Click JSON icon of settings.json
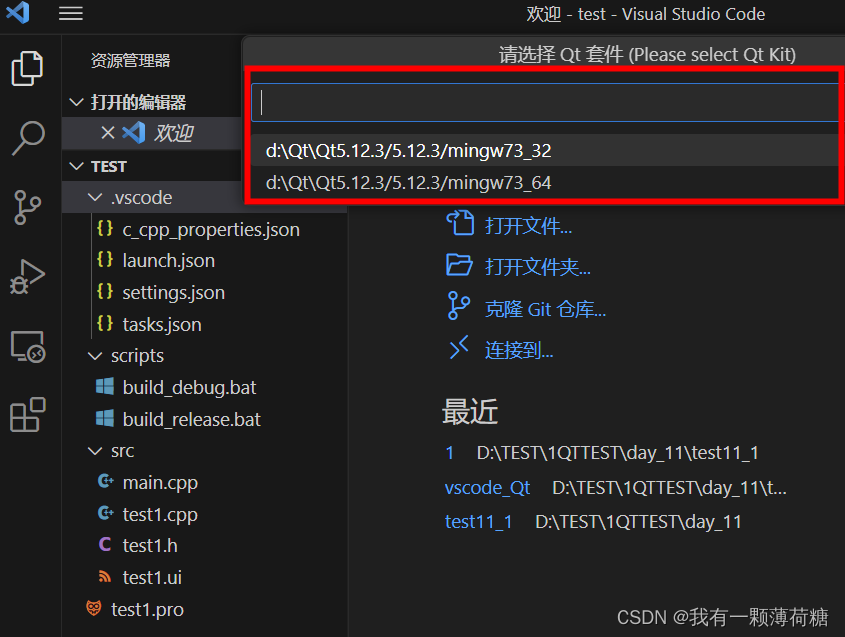This screenshot has width=845, height=637. (105, 292)
